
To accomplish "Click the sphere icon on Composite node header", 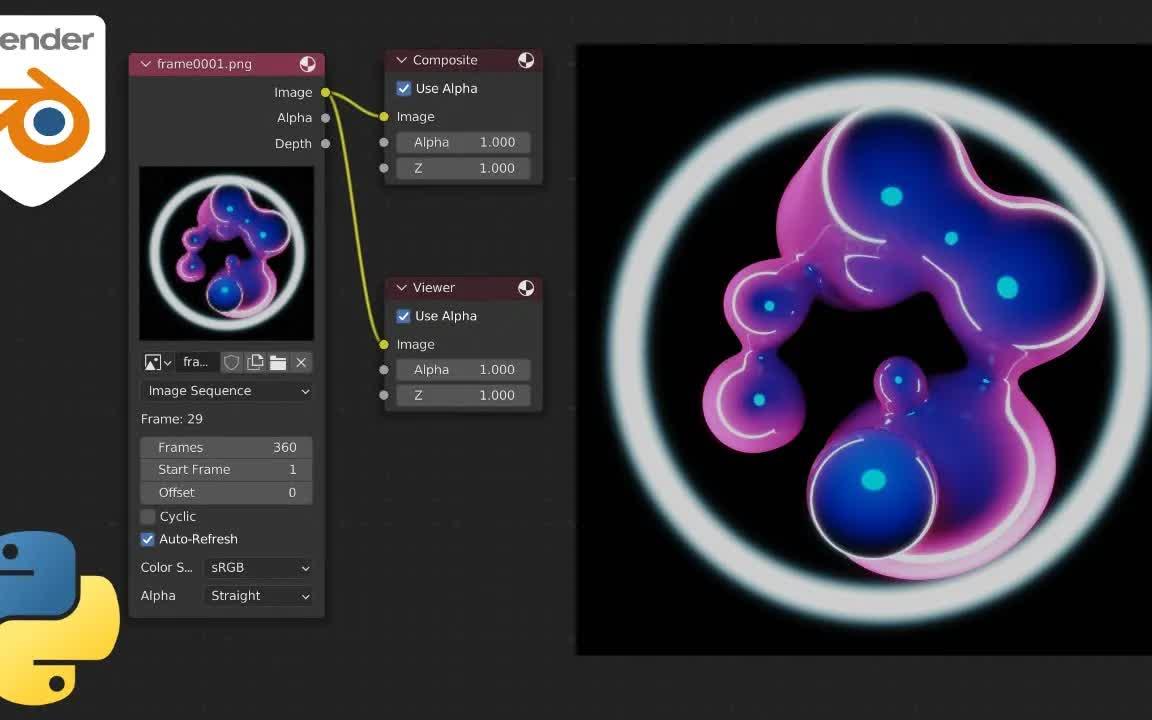I will (526, 59).
